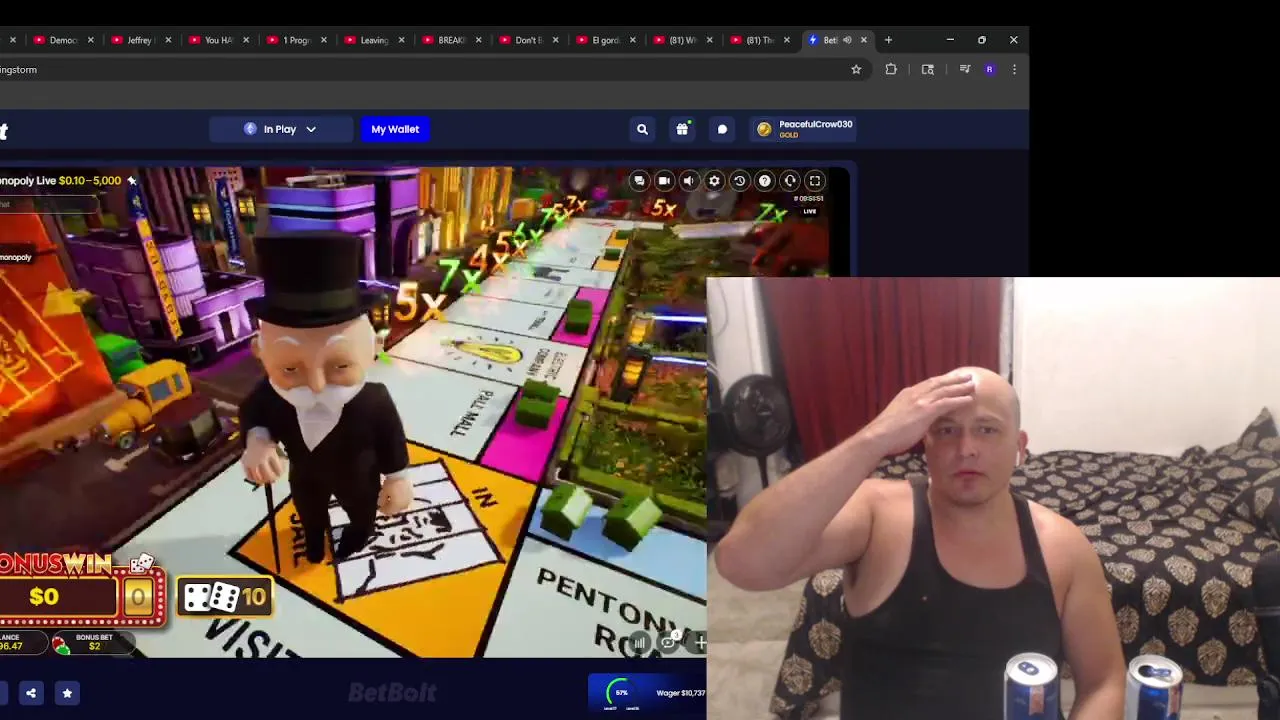Mute the game sound speaker icon

(x=689, y=181)
